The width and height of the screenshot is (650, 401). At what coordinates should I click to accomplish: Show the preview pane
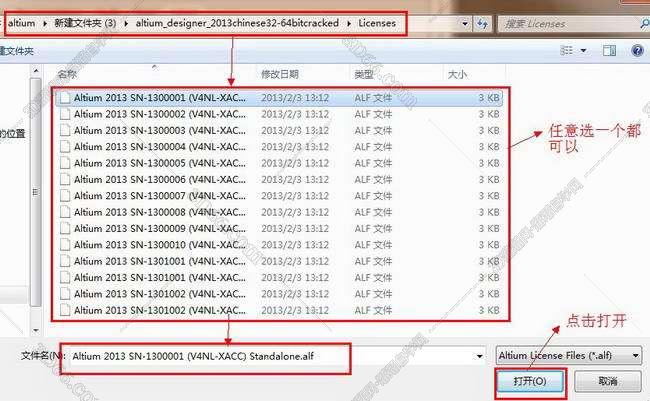tap(609, 51)
